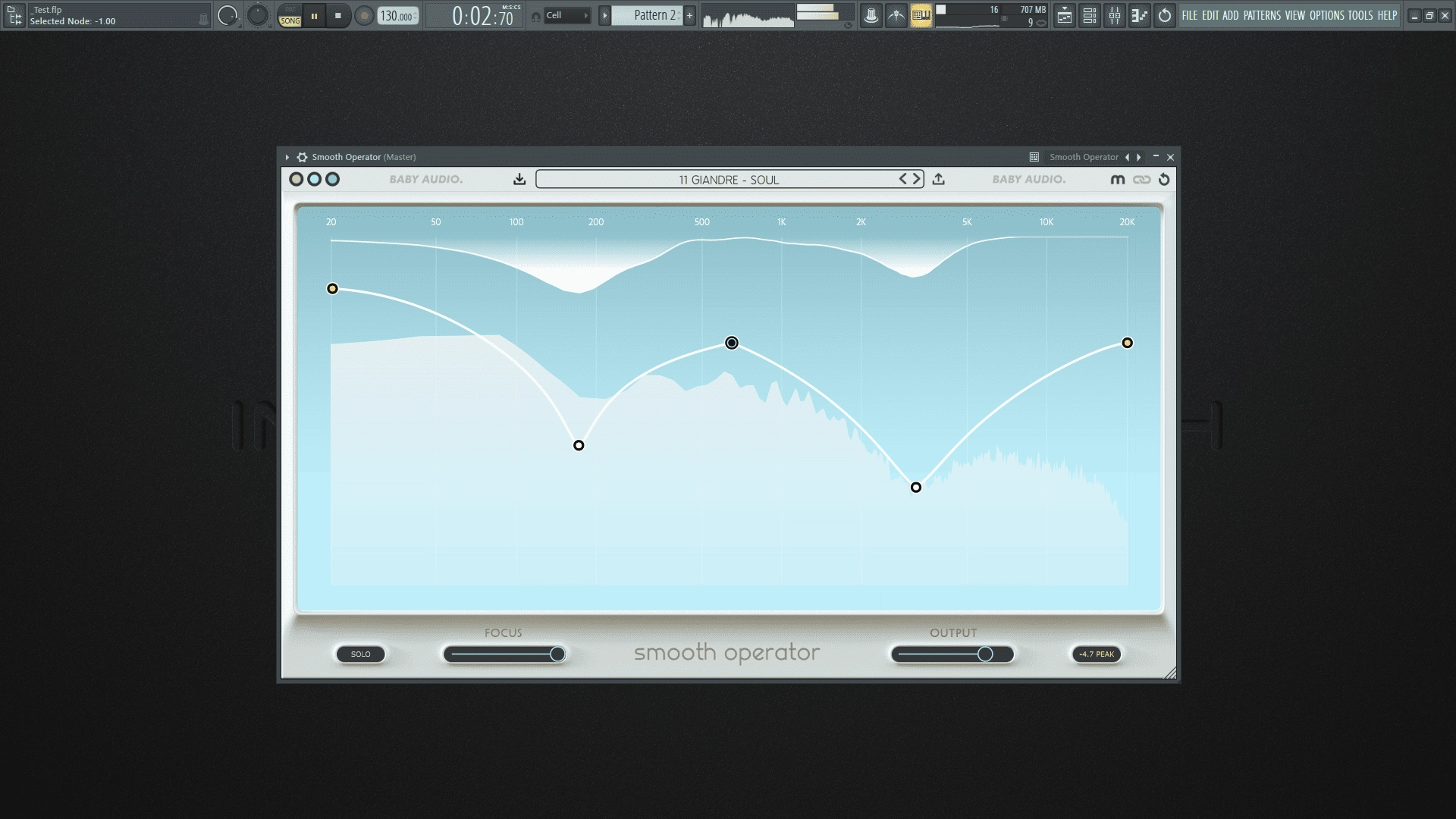Open pattern menu arrow left of Pattern 2
Screen dimensions: 1456x819
[604, 15]
